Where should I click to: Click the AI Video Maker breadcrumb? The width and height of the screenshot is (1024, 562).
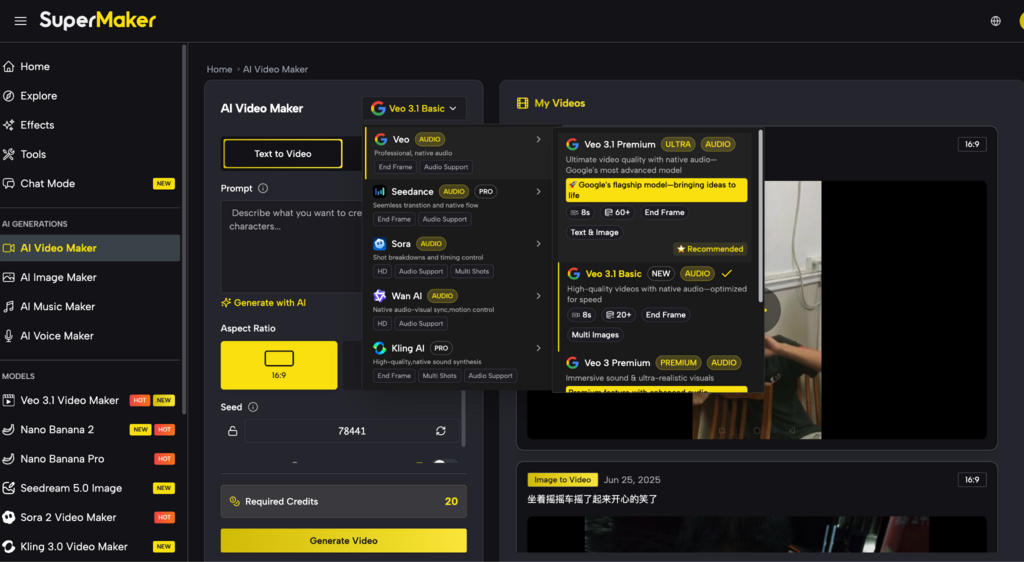point(276,69)
